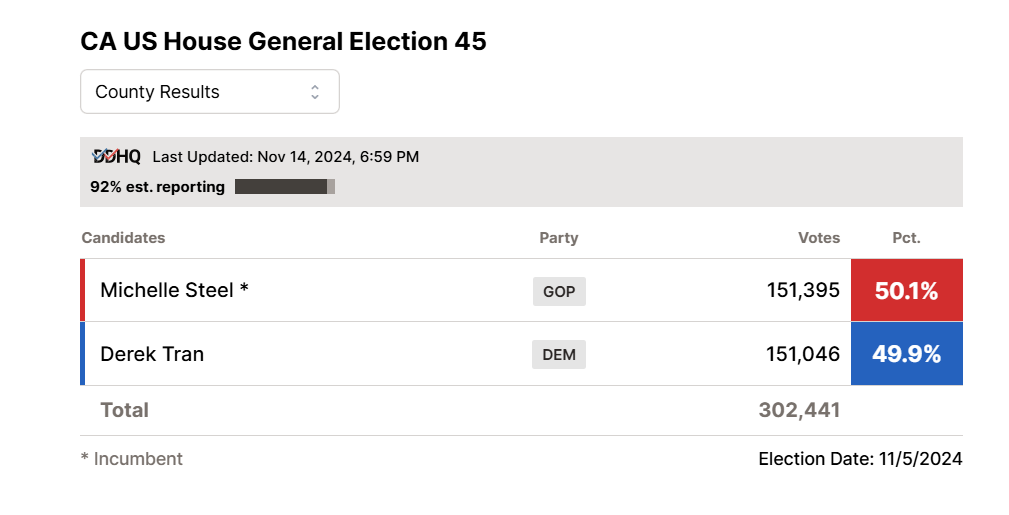The width and height of the screenshot is (1009, 515).
Task: Open the County Results dropdown
Action: point(210,92)
